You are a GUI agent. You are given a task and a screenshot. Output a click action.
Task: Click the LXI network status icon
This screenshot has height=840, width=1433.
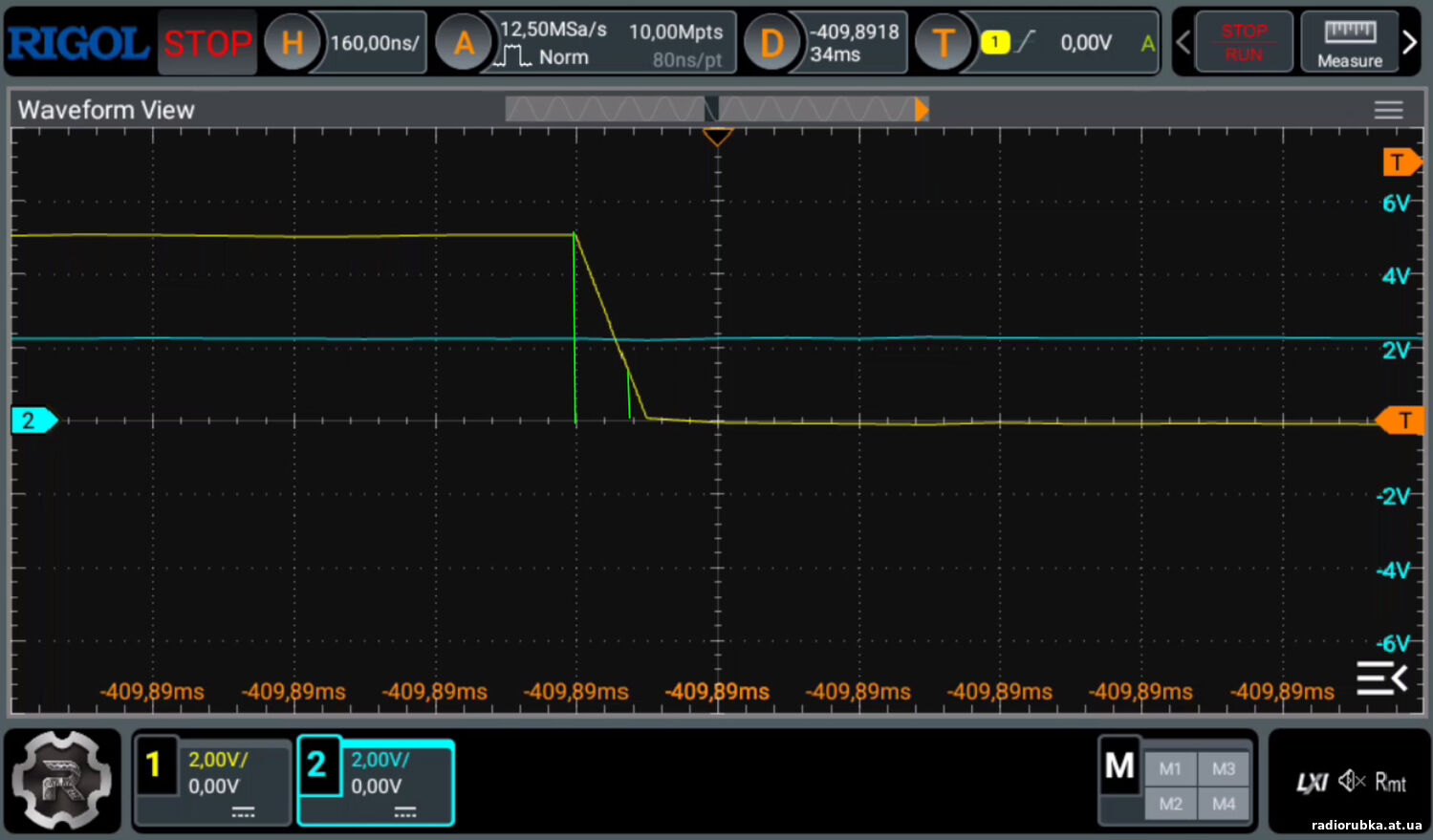coord(1311,784)
